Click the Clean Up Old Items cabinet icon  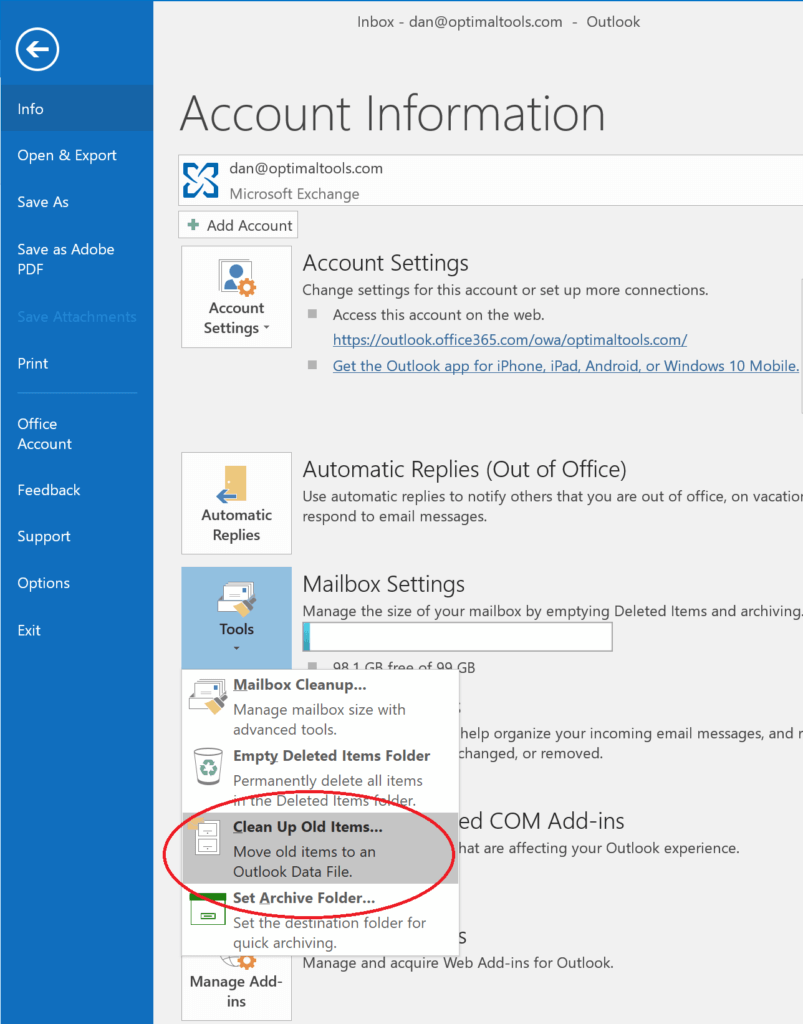point(206,837)
